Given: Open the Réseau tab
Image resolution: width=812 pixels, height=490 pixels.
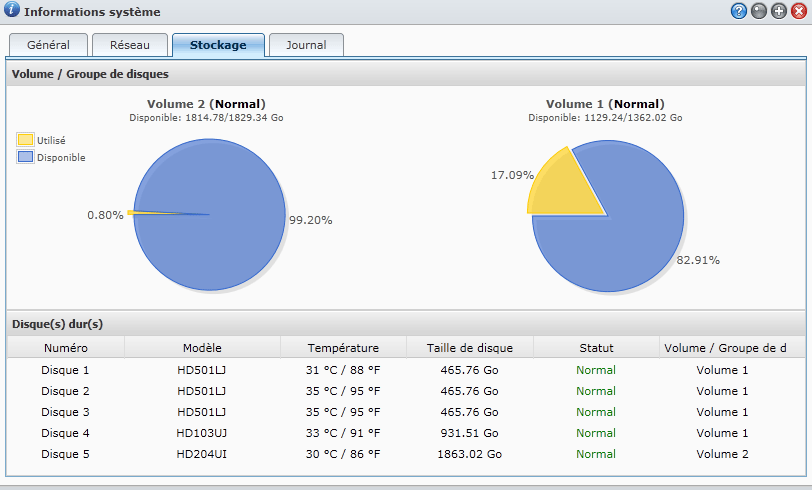Looking at the screenshot, I should pos(129,45).
